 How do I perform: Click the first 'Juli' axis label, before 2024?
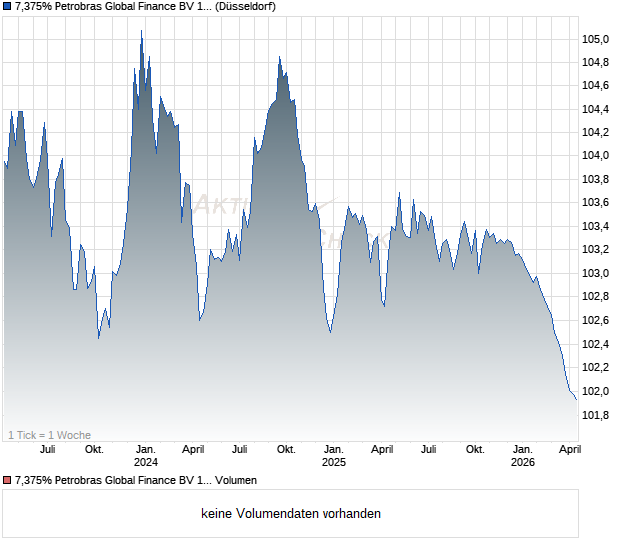point(47,450)
